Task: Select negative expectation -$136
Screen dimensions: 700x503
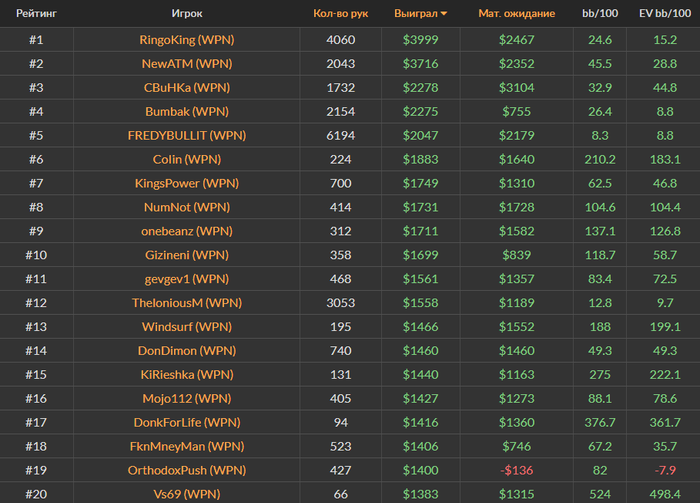Action: click(517, 470)
